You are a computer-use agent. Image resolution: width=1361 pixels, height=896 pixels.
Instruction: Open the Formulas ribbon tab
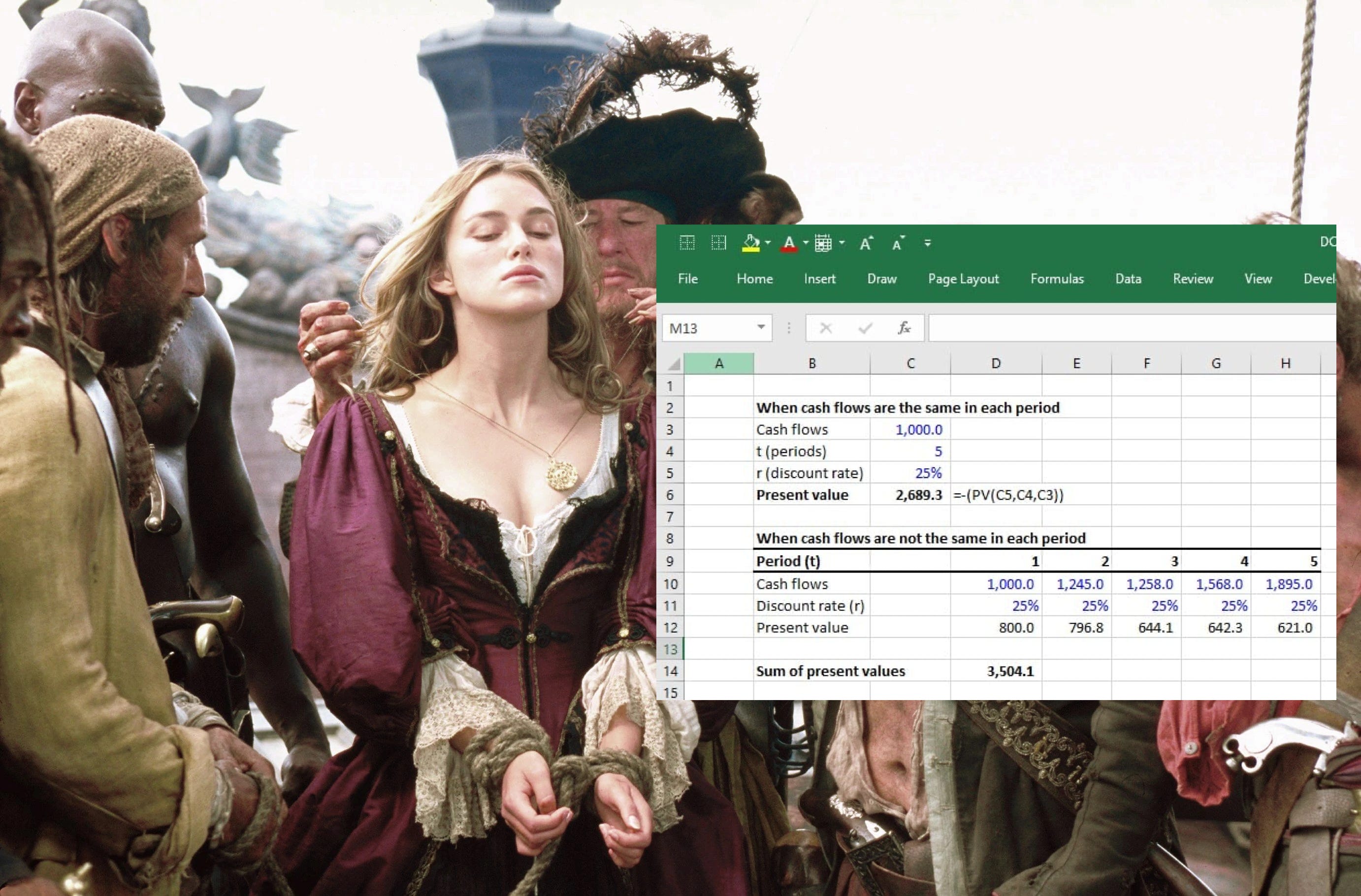[1057, 279]
